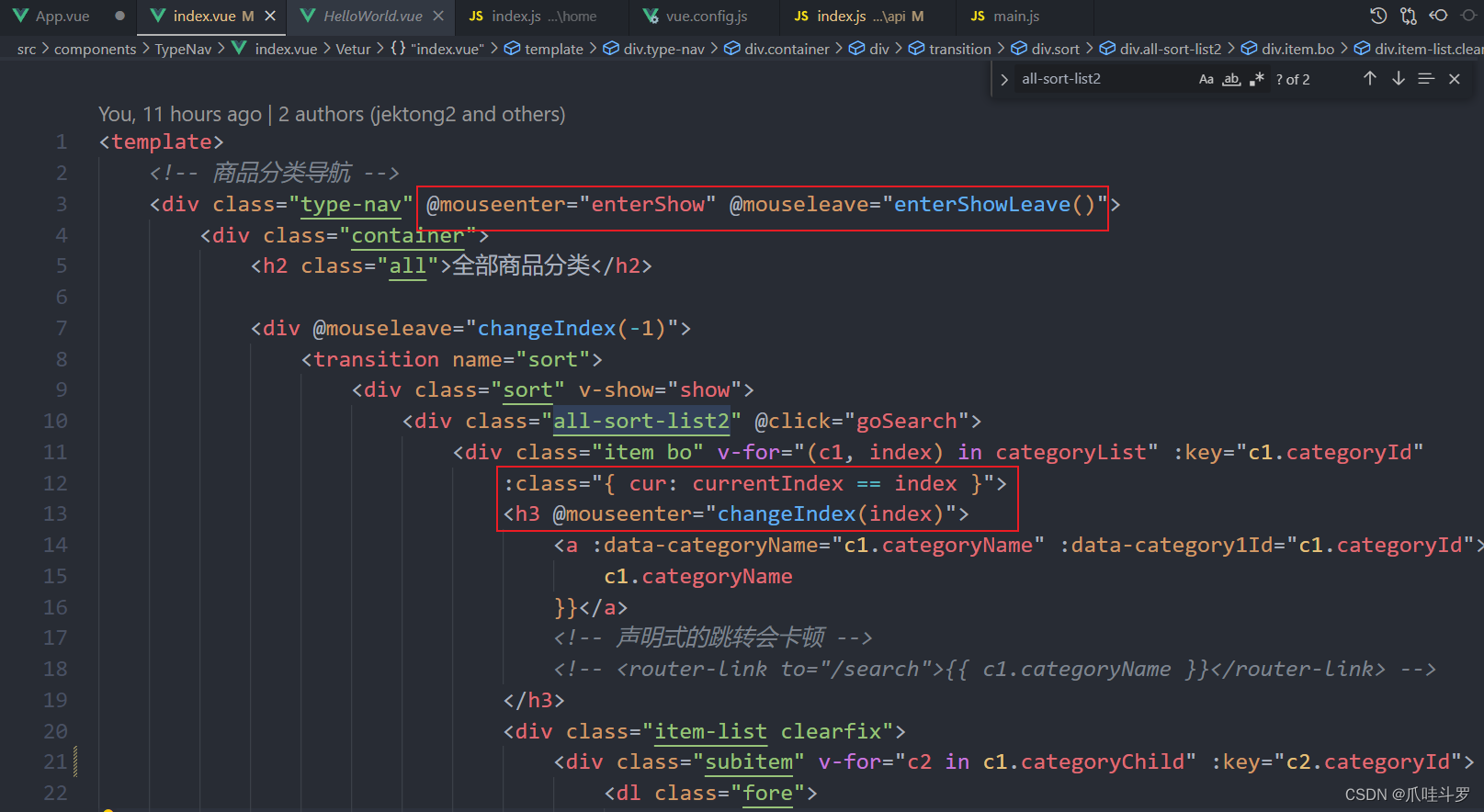Click class name 'container' on line 4
This screenshot has width=1484, height=812.
click(x=408, y=235)
